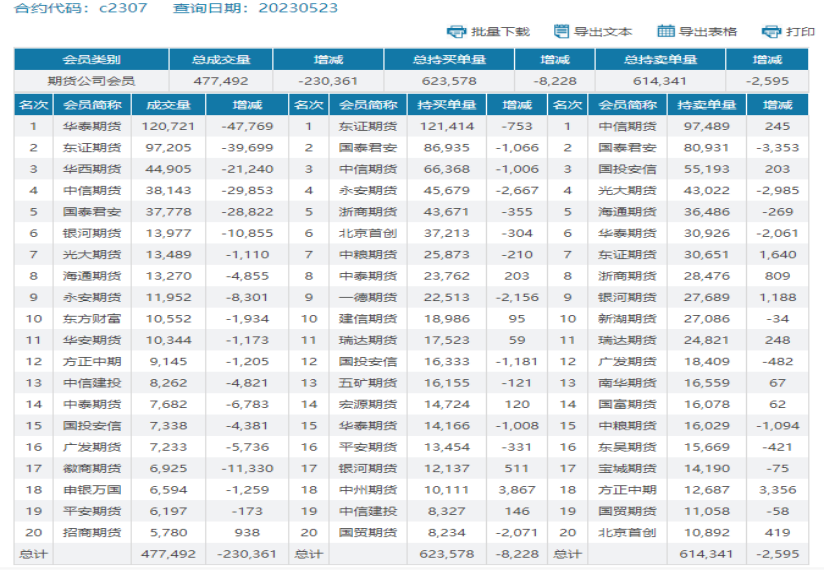
Task: Select the value 10,892
Action: click(x=706, y=533)
